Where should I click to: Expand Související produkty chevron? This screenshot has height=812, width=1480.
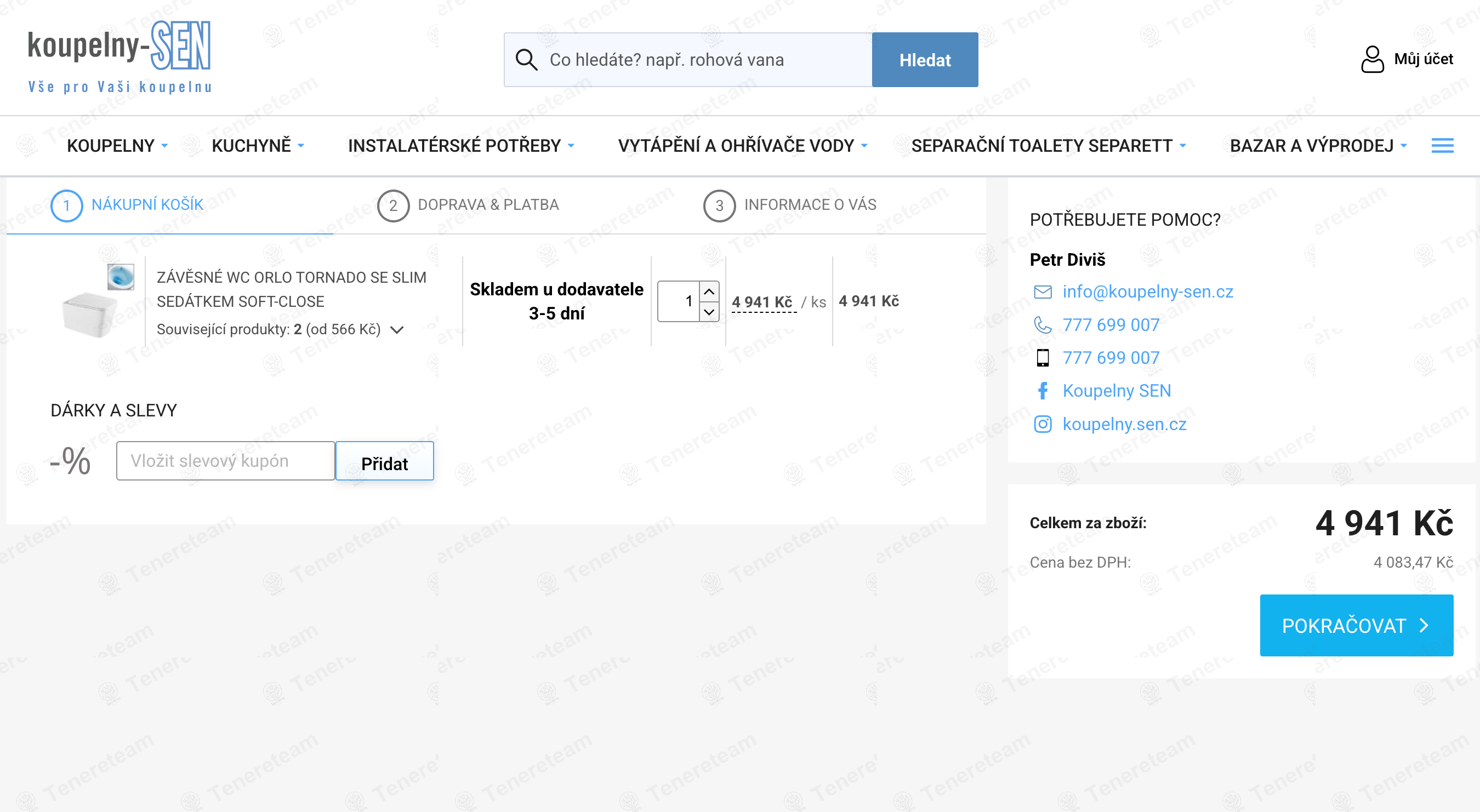(x=396, y=330)
